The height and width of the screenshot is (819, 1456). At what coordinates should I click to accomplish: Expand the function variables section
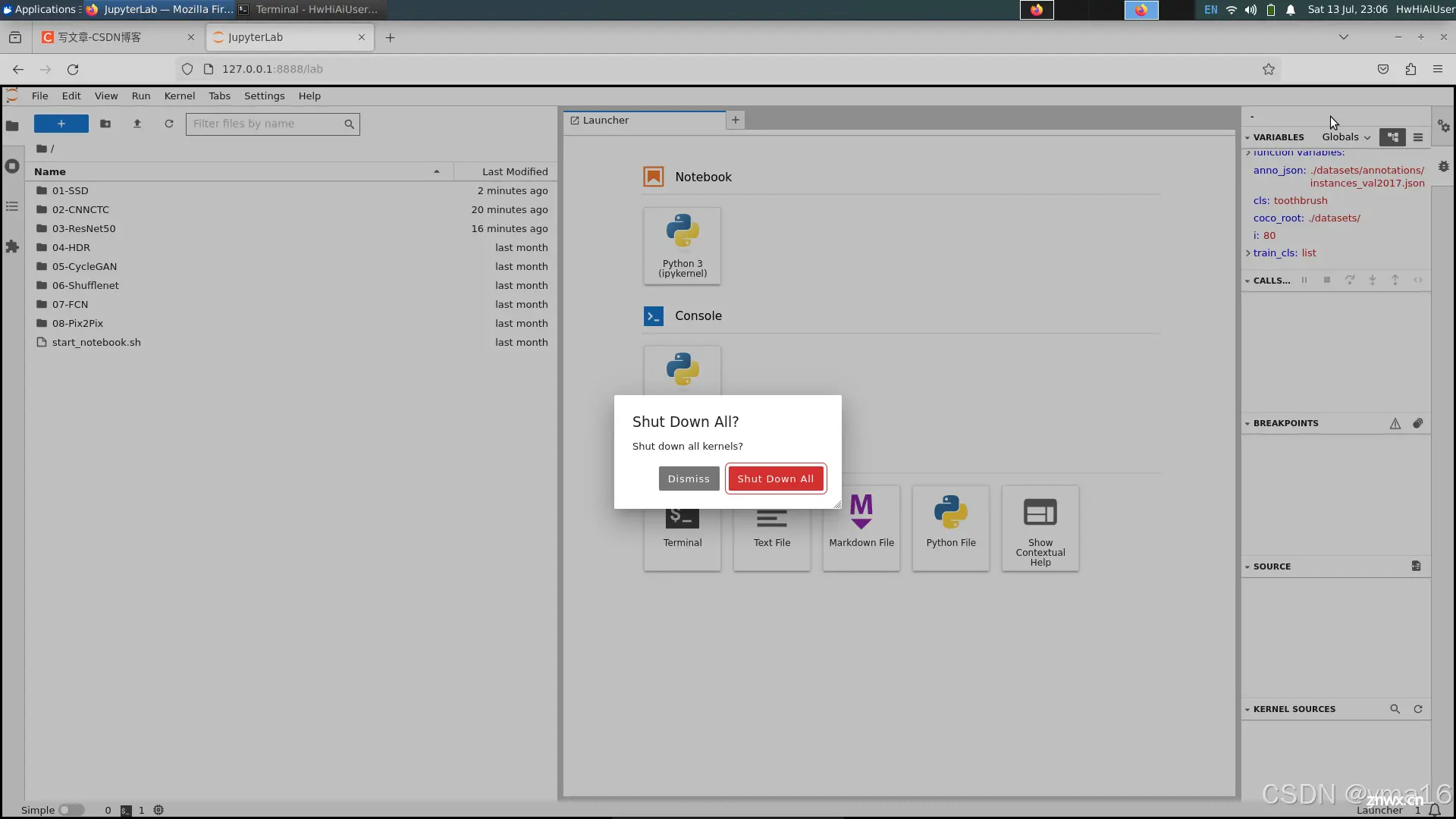click(1248, 152)
